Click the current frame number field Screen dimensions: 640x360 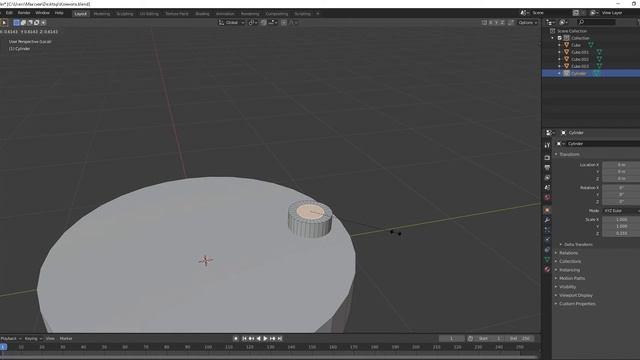pos(451,338)
